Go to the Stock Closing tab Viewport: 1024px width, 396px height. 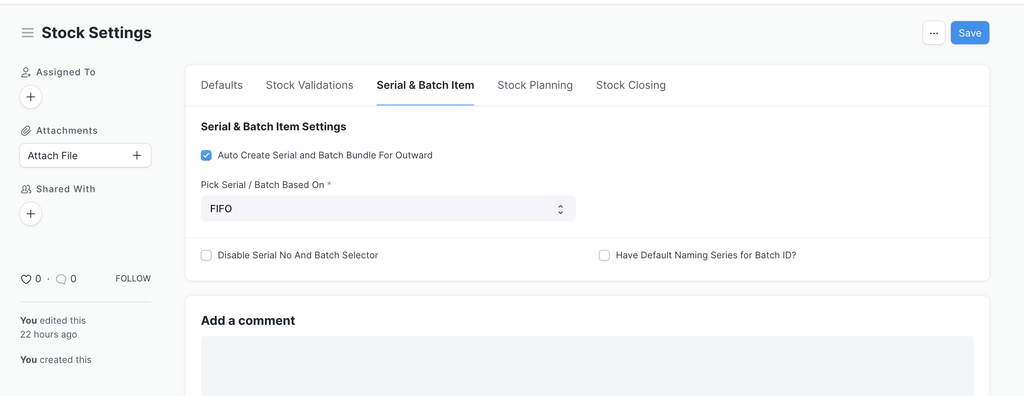(x=631, y=85)
